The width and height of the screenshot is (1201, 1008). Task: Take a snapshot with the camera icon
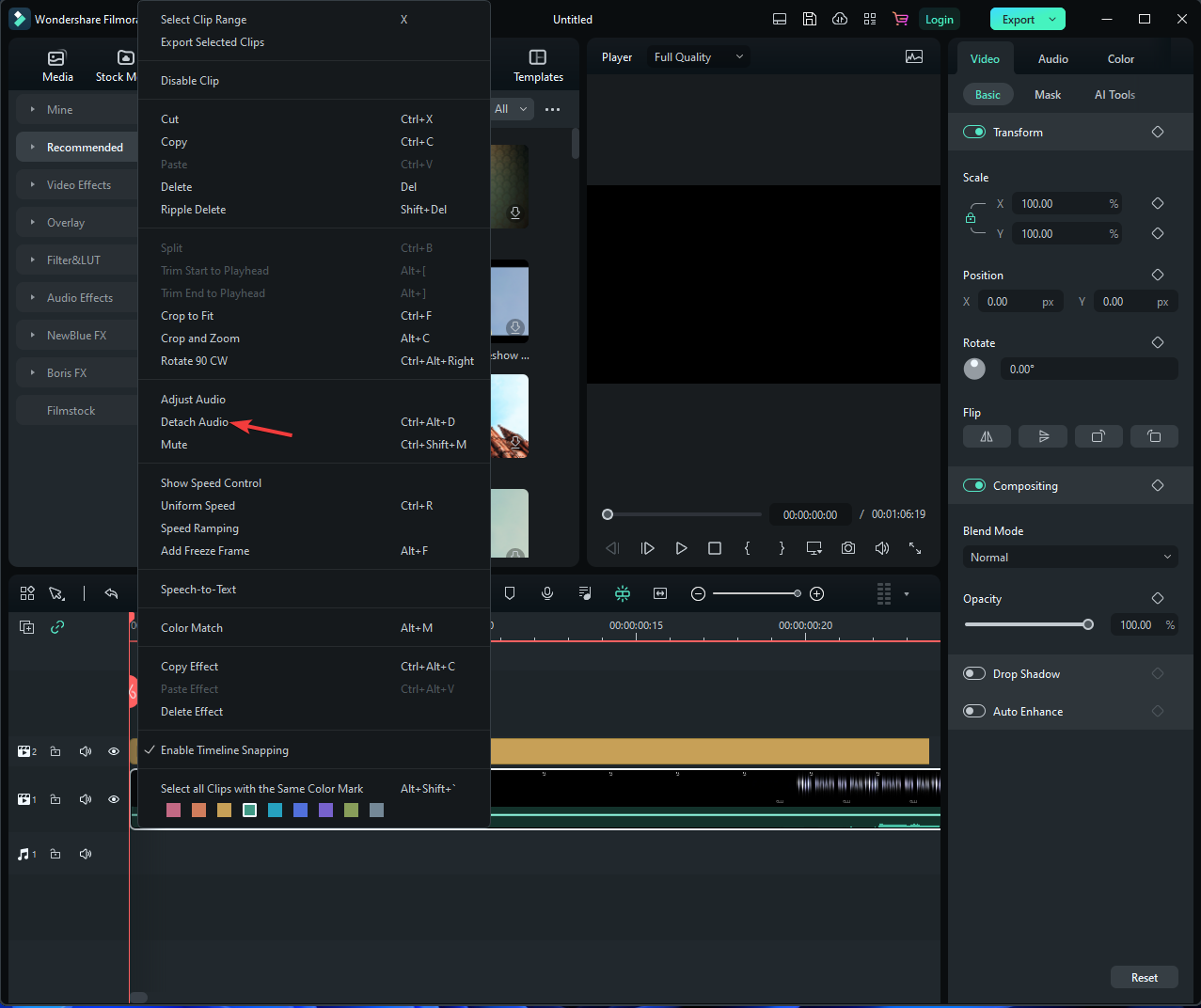[x=848, y=548]
